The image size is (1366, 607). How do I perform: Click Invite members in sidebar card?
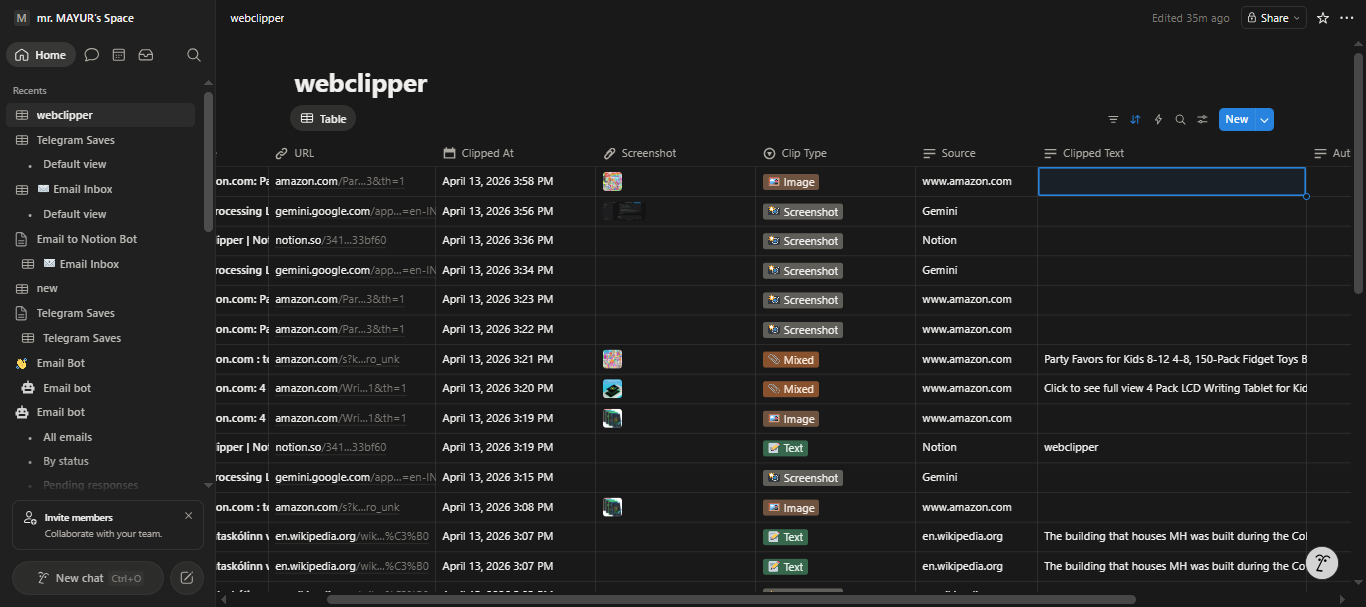[x=78, y=517]
